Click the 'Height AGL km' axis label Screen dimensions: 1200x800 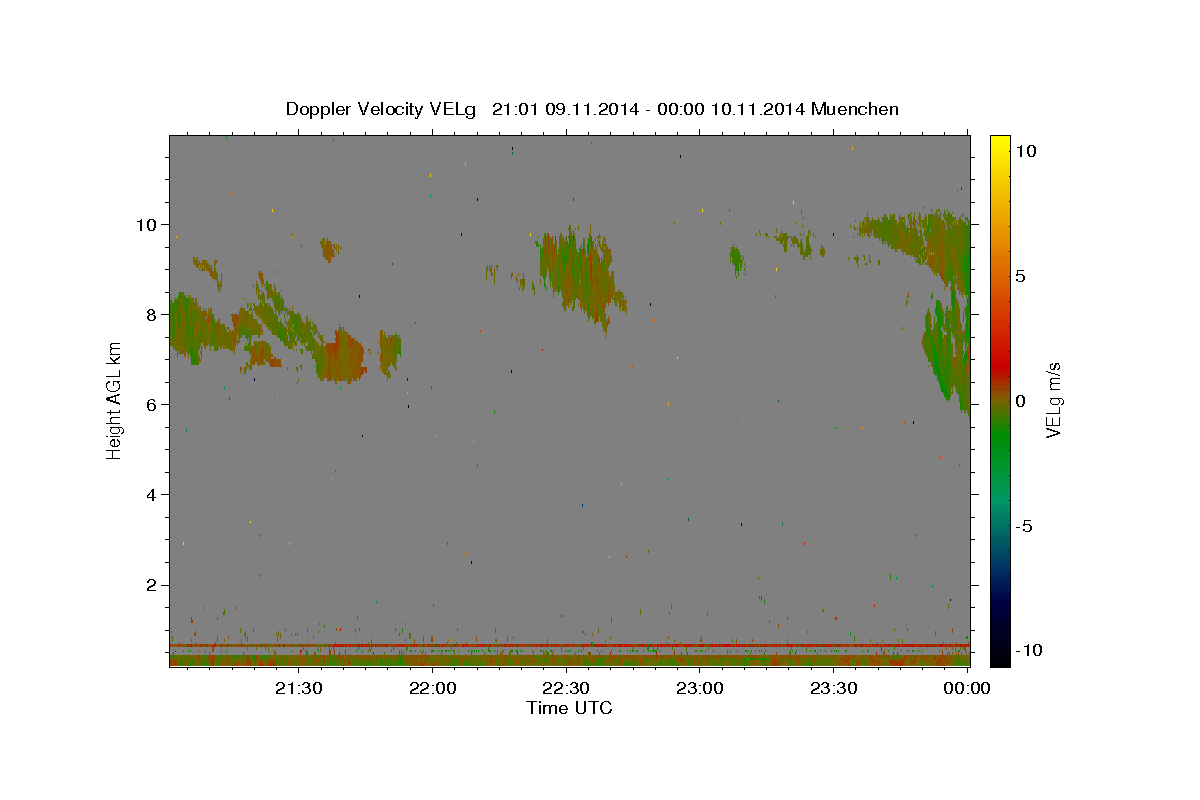pos(115,400)
